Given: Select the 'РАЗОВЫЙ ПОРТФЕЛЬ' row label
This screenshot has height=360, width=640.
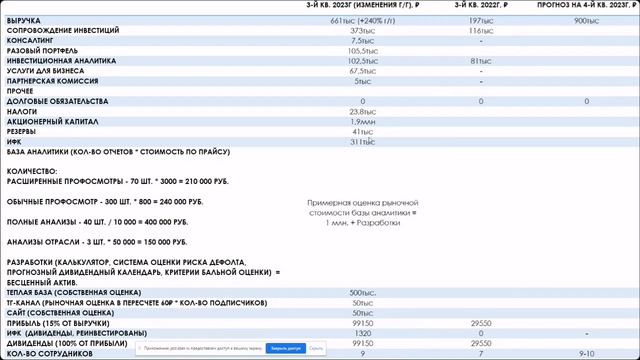Looking at the screenshot, I should 42,51.
